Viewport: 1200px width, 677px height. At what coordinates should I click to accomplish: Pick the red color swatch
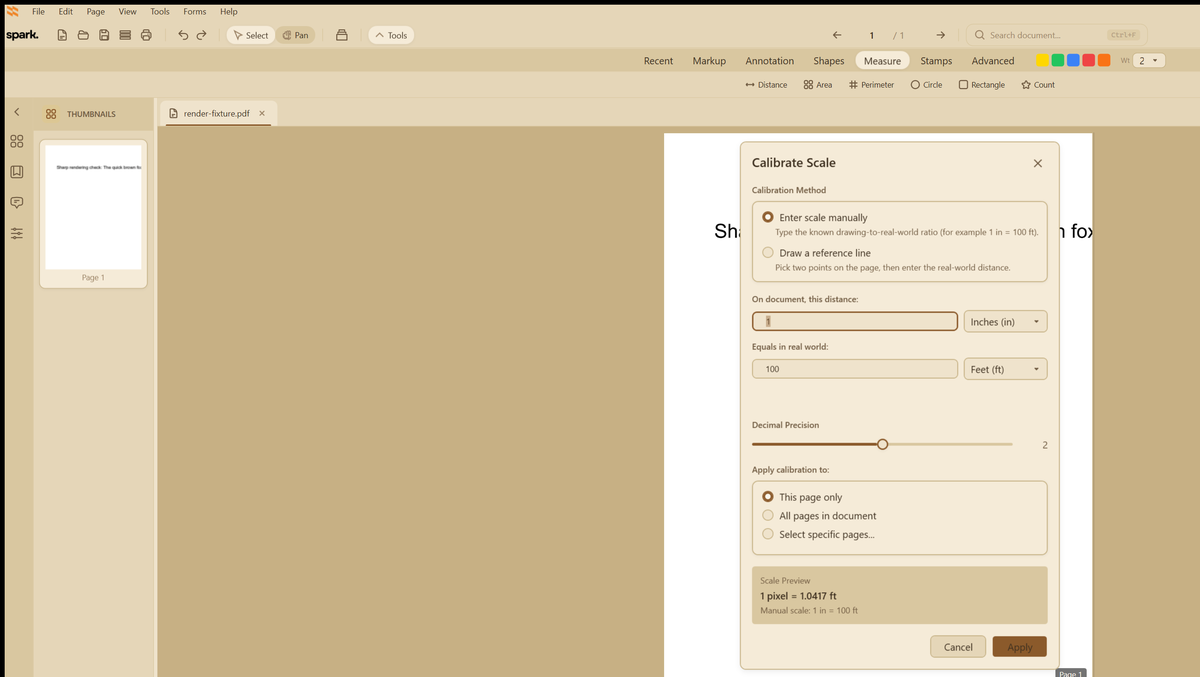1089,61
